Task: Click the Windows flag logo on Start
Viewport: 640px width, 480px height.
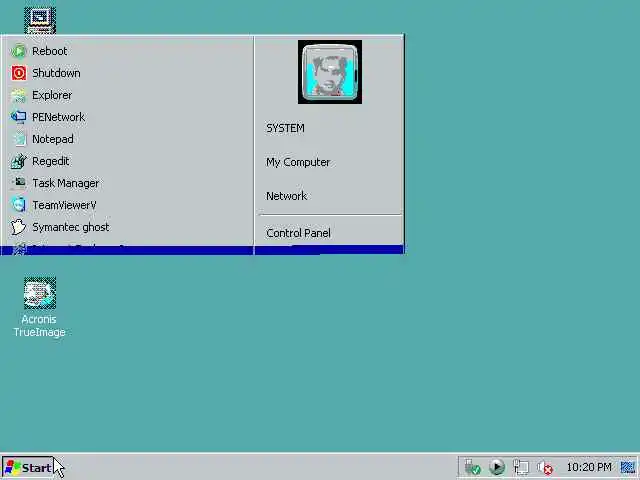Action: pyautogui.click(x=13, y=468)
